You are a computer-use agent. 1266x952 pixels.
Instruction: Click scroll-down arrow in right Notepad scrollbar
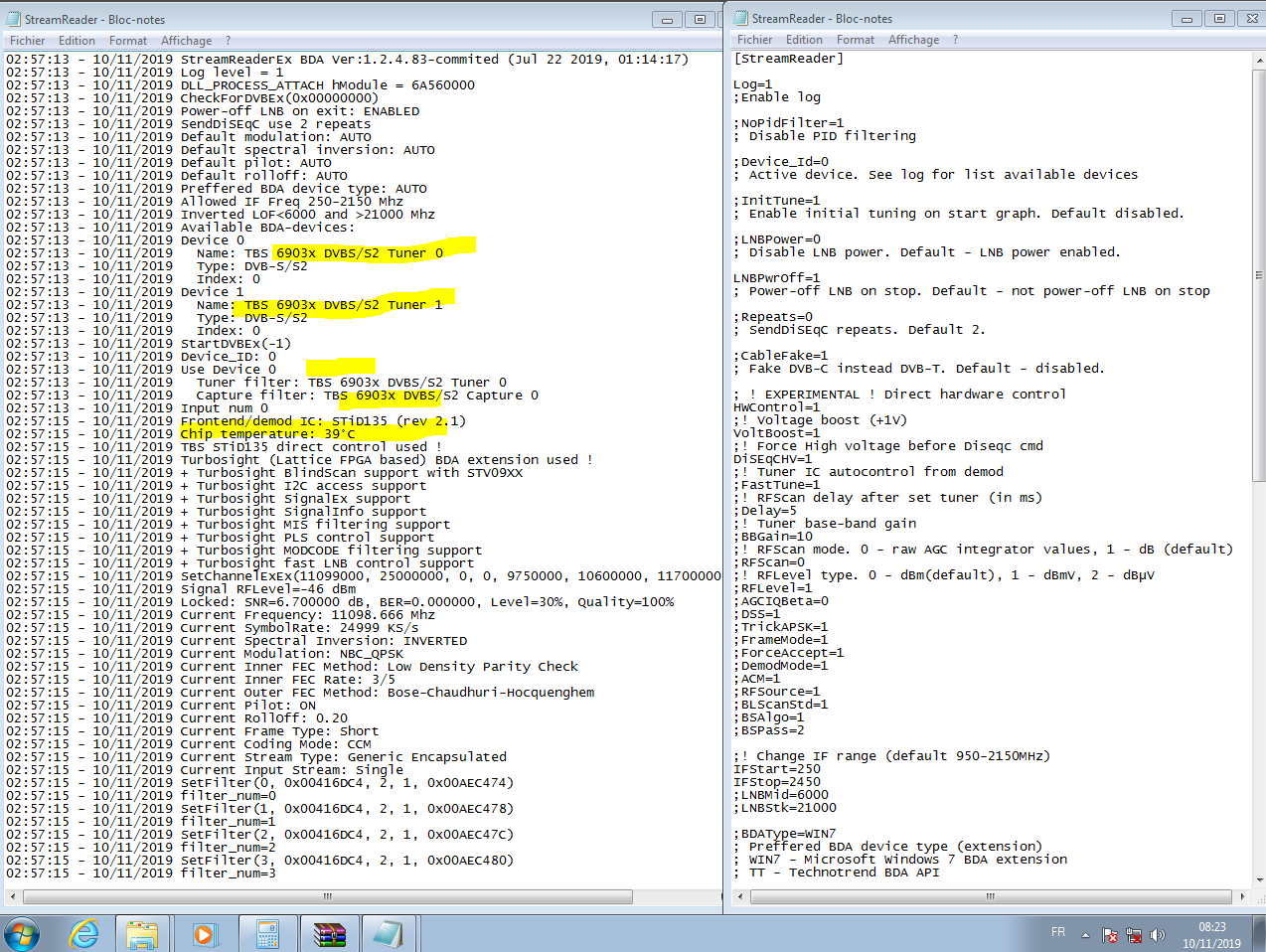[x=1259, y=879]
